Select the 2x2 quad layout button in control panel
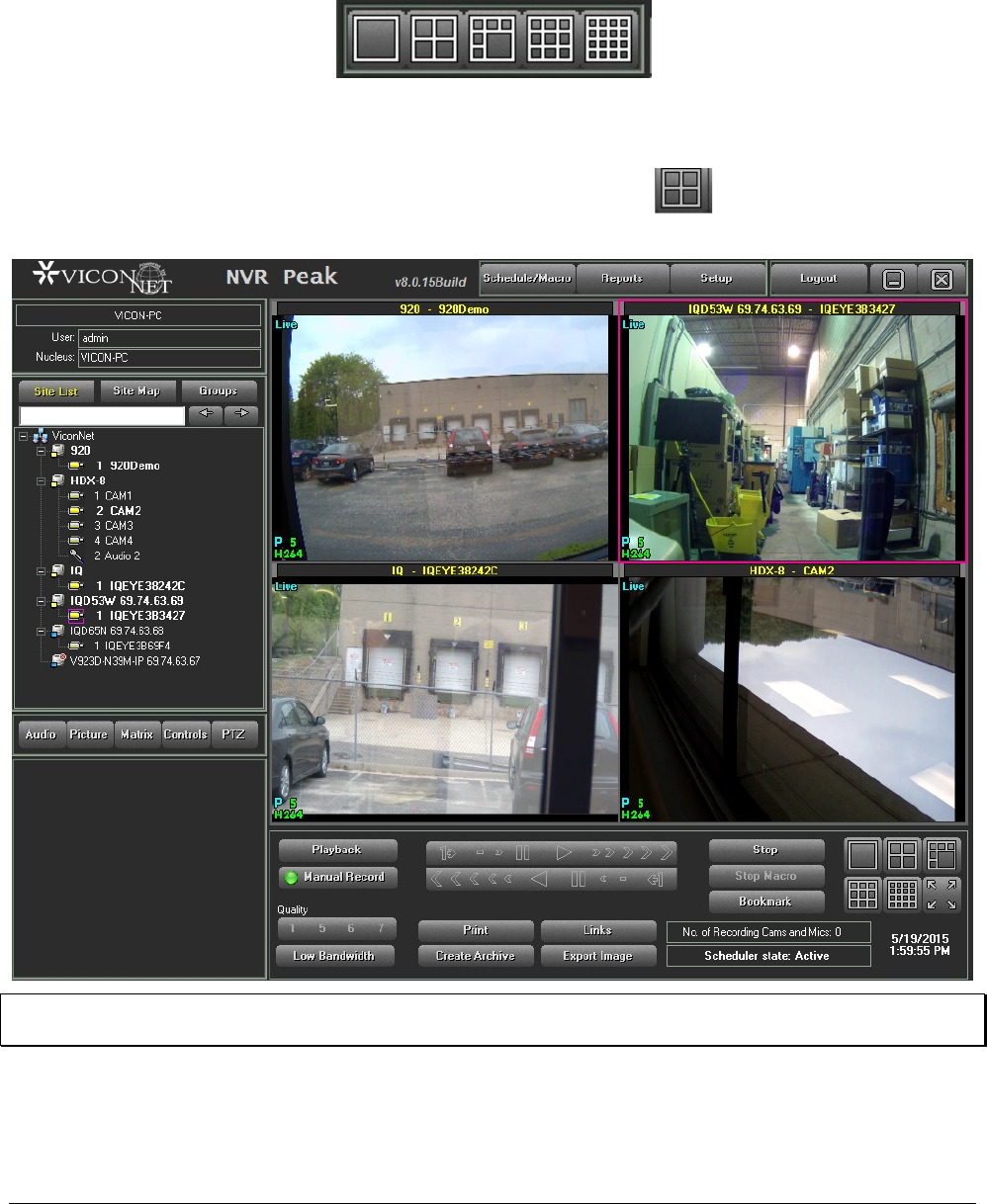 pos(902,857)
